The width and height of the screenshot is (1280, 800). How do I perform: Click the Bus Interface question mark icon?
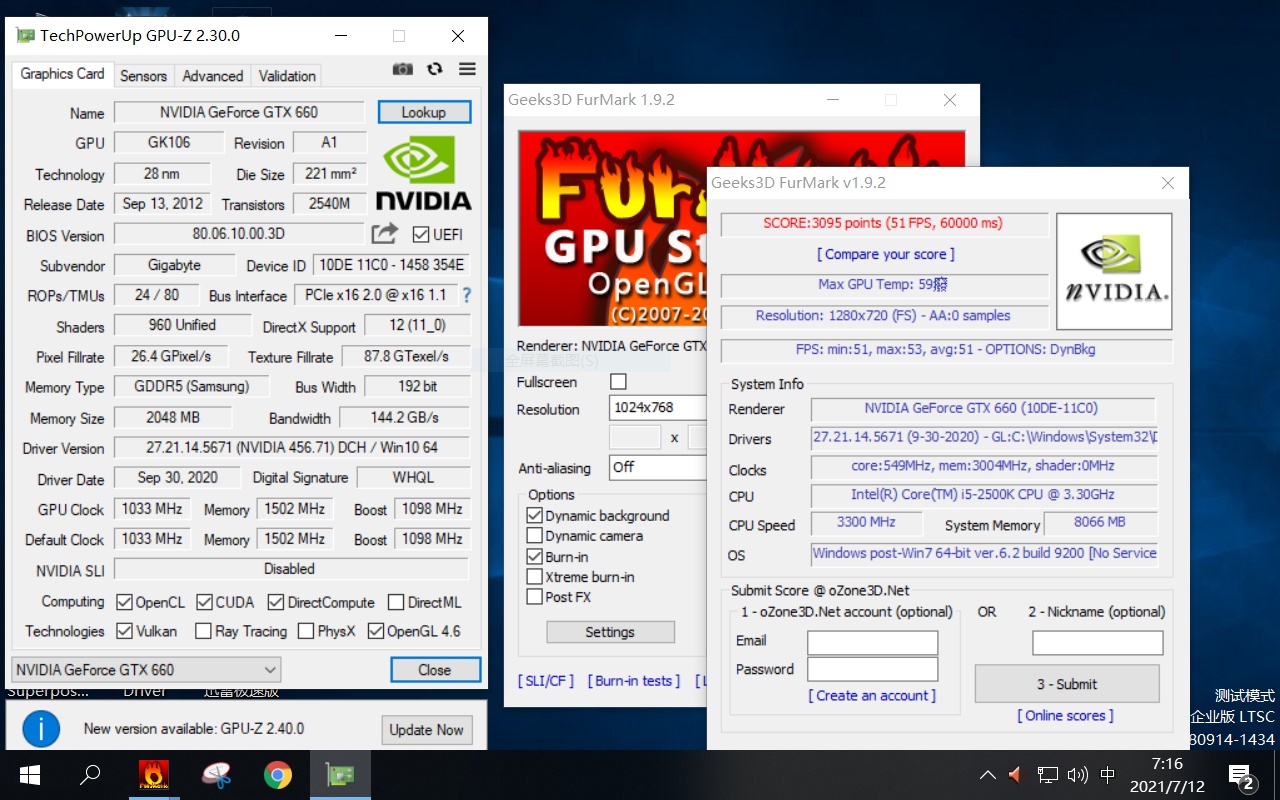[x=466, y=296]
